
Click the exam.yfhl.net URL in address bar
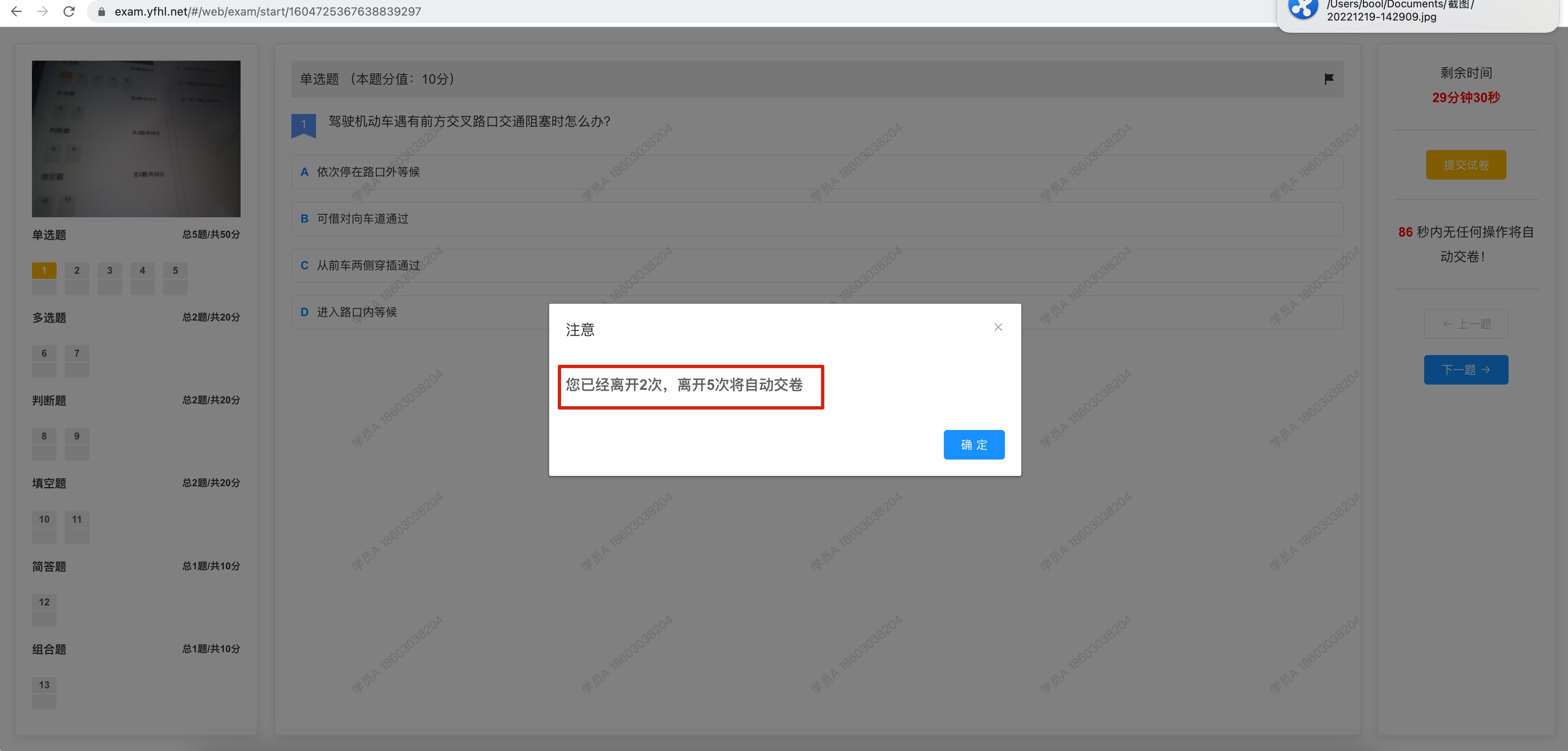click(268, 11)
